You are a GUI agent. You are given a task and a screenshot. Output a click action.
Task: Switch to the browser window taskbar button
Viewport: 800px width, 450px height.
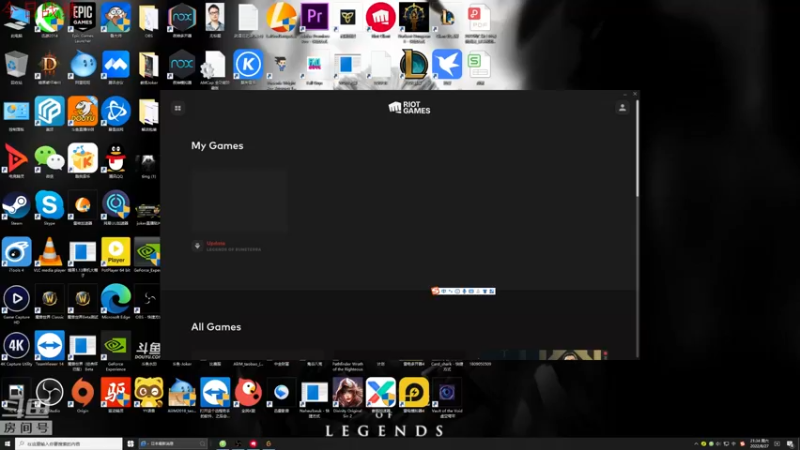pyautogui.click(x=173, y=444)
